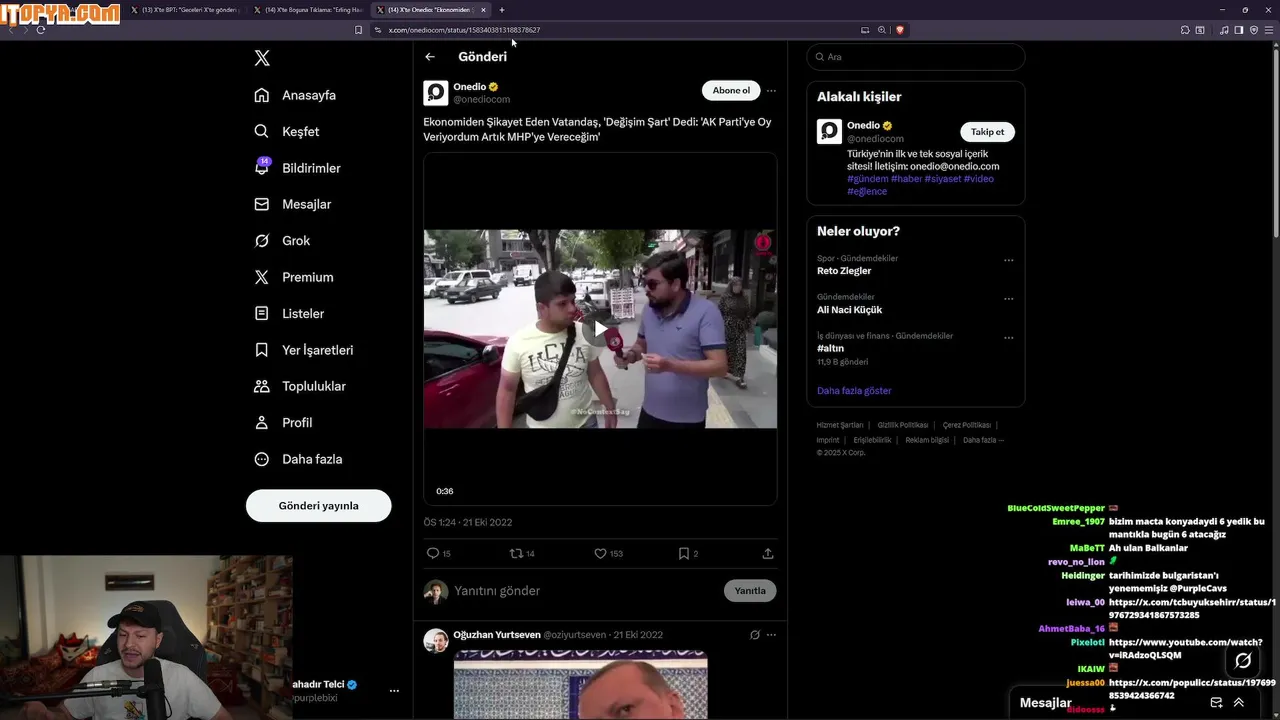The height and width of the screenshot is (720, 1280).
Task: Switch to 'Boğuna Tıklama' browser tab
Action: 307,10
